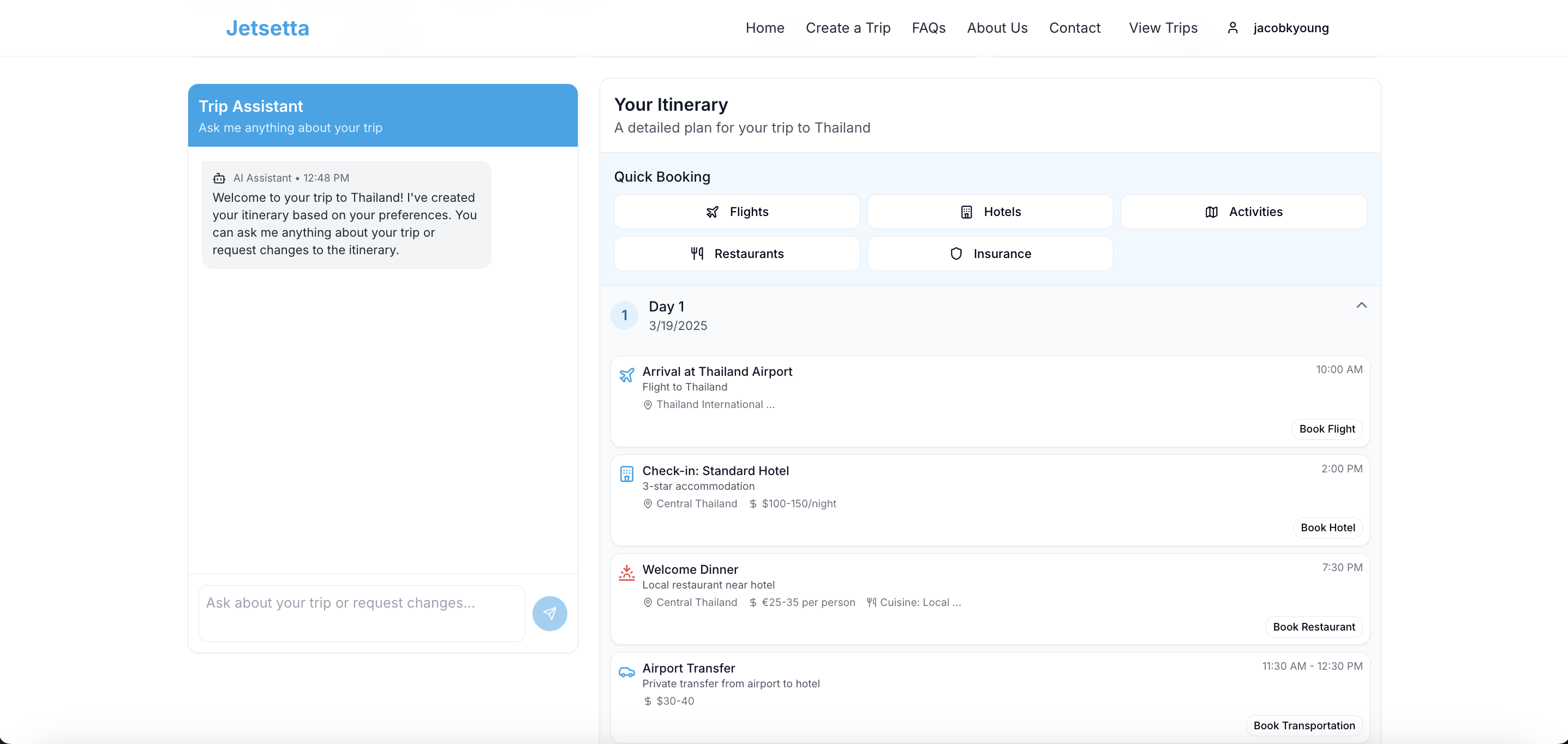Viewport: 1568px width, 744px height.
Task: Click the car icon on Airport Transfer
Action: click(x=626, y=671)
